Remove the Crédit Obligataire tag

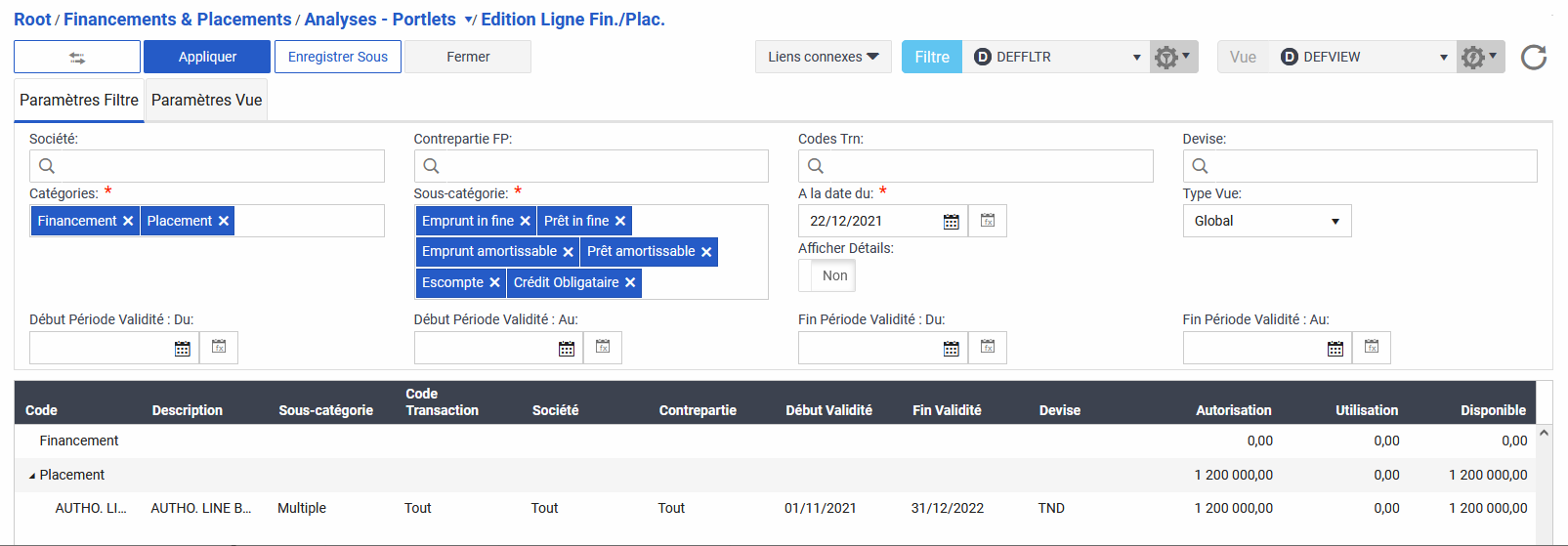[630, 283]
